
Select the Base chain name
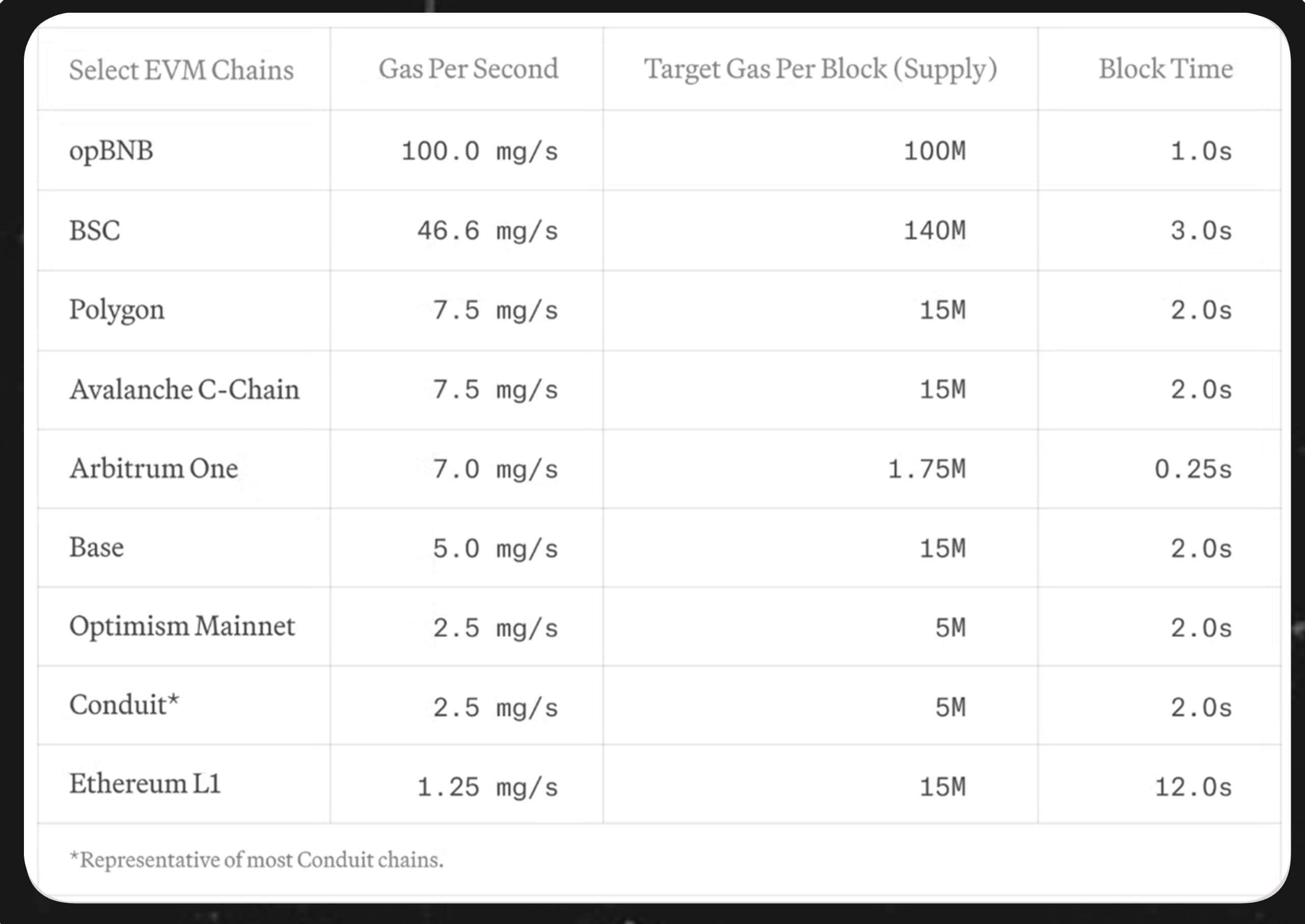pos(96,548)
